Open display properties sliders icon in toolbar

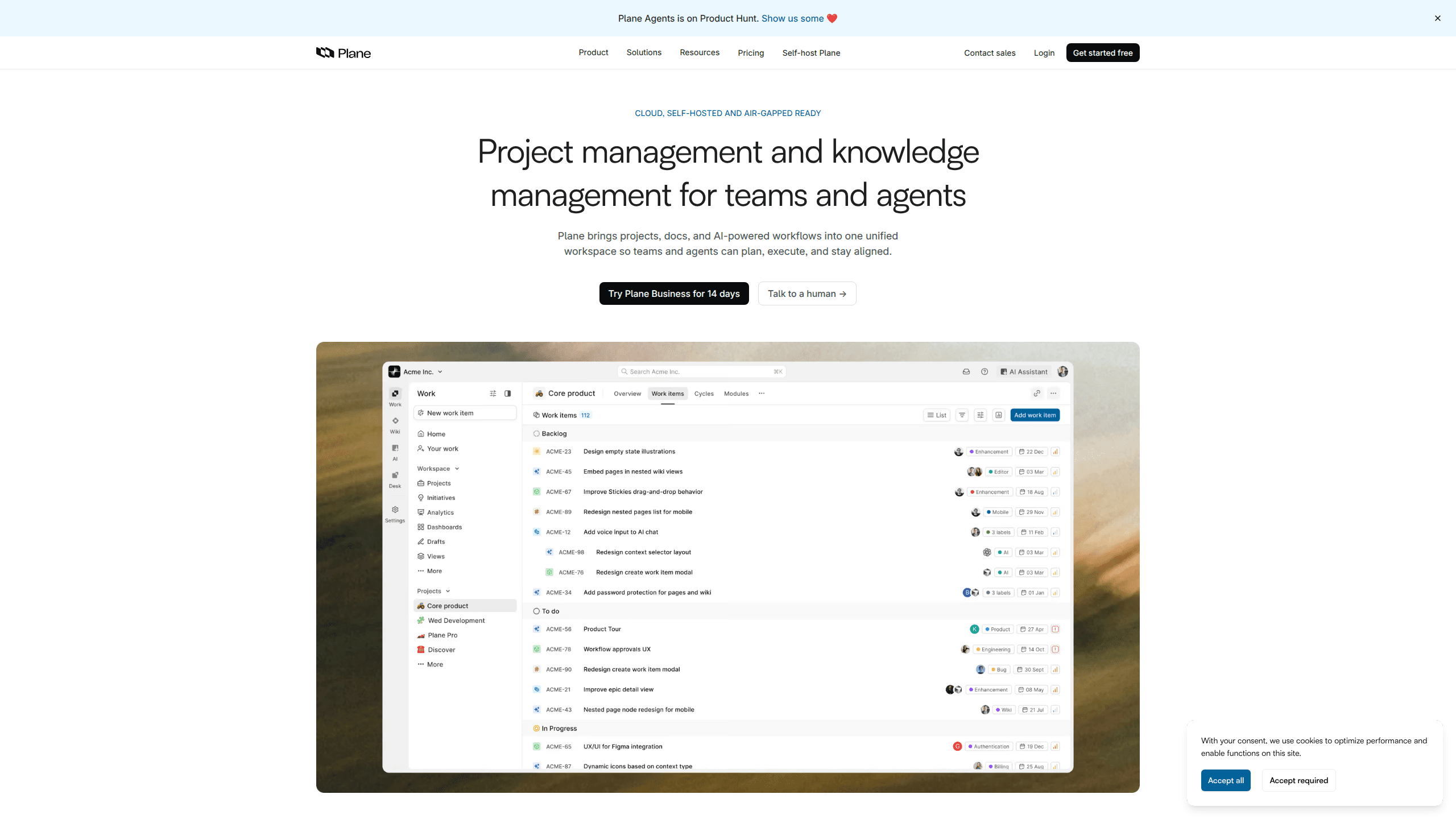pos(981,415)
